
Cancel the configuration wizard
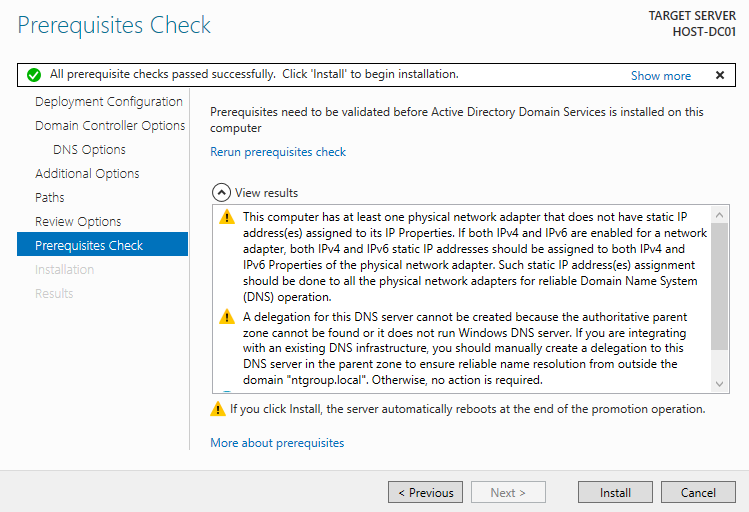click(698, 492)
